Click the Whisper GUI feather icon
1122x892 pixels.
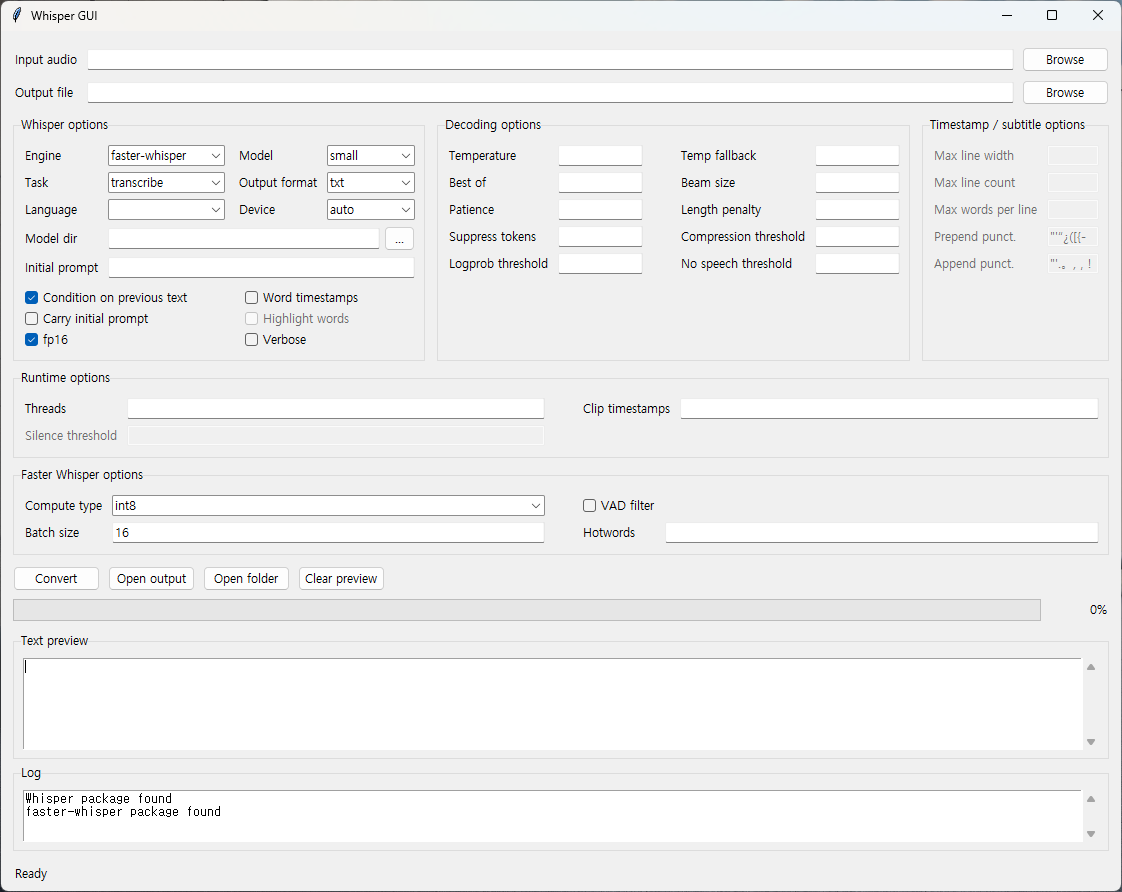pyautogui.click(x=17, y=15)
